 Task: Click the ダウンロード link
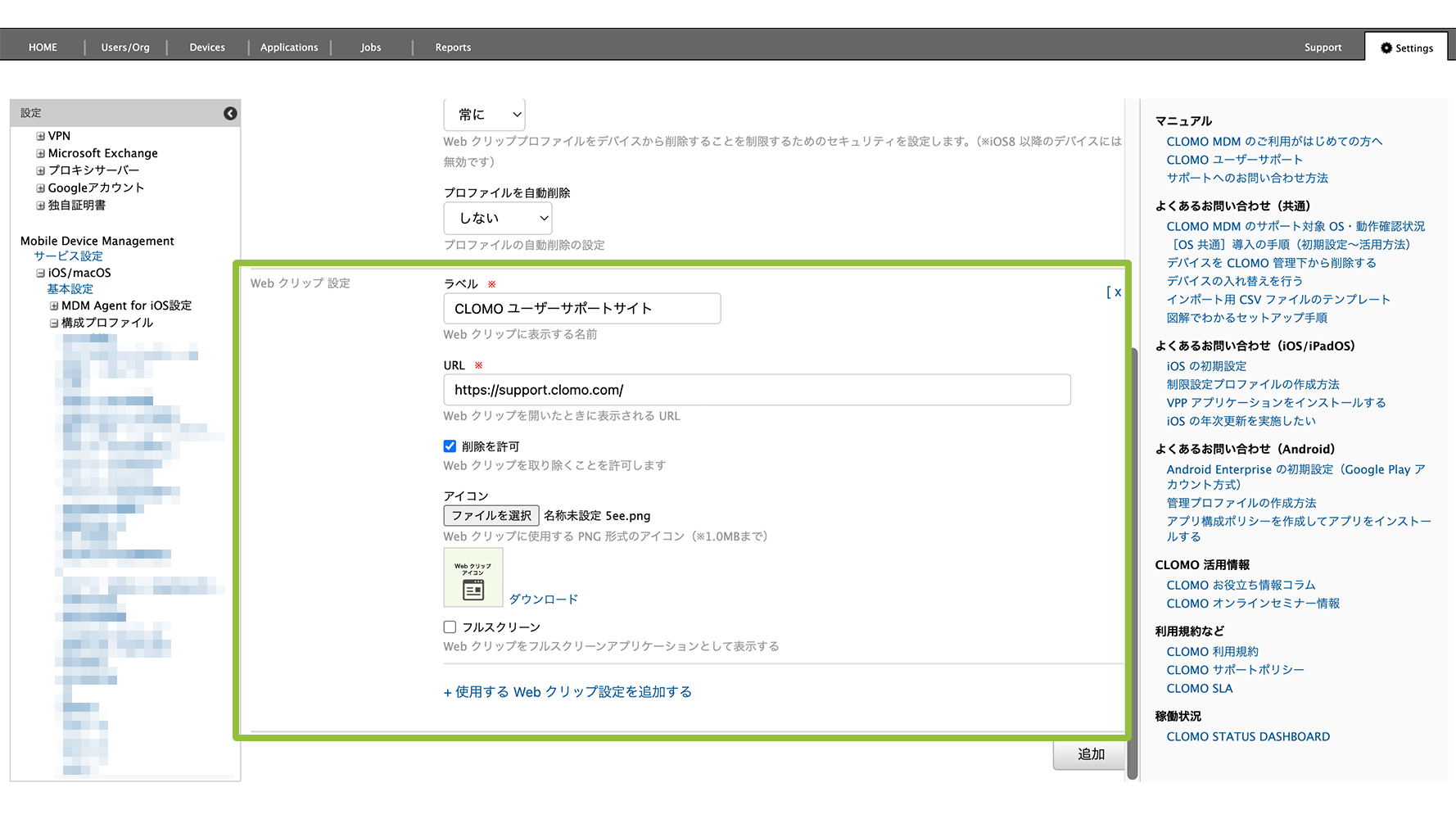pyautogui.click(x=544, y=599)
